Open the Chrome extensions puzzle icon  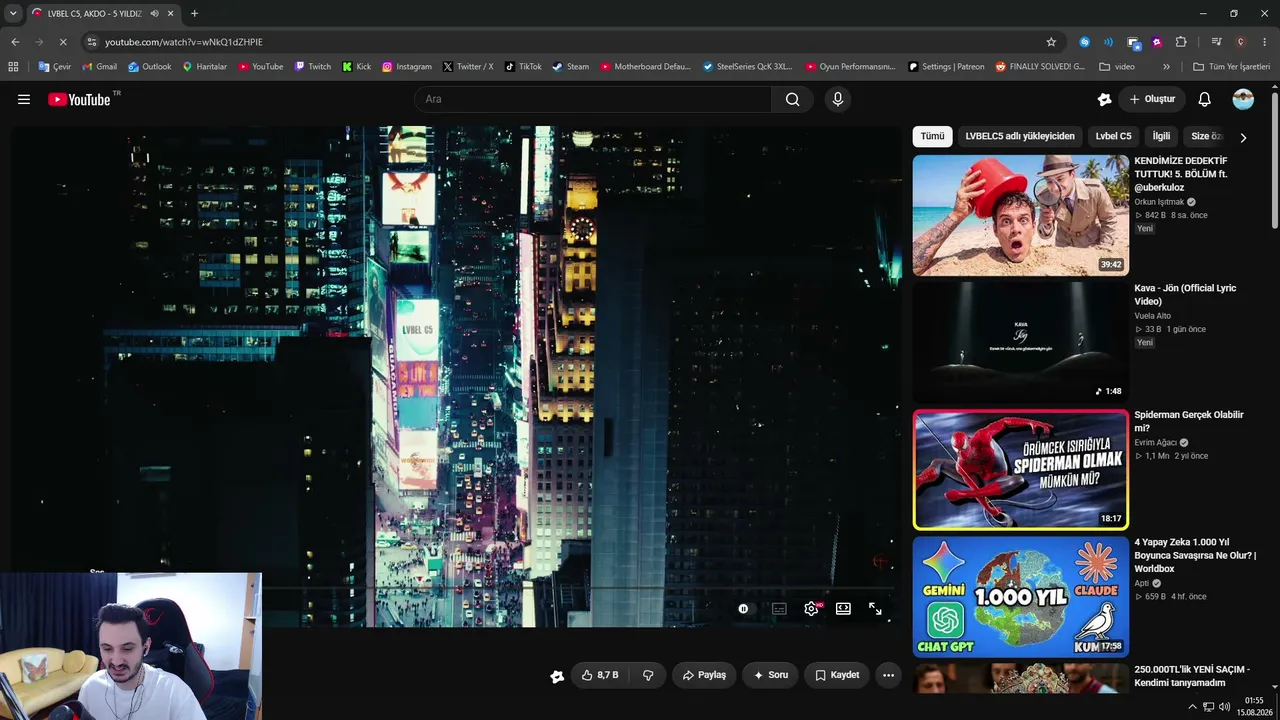[x=1181, y=42]
